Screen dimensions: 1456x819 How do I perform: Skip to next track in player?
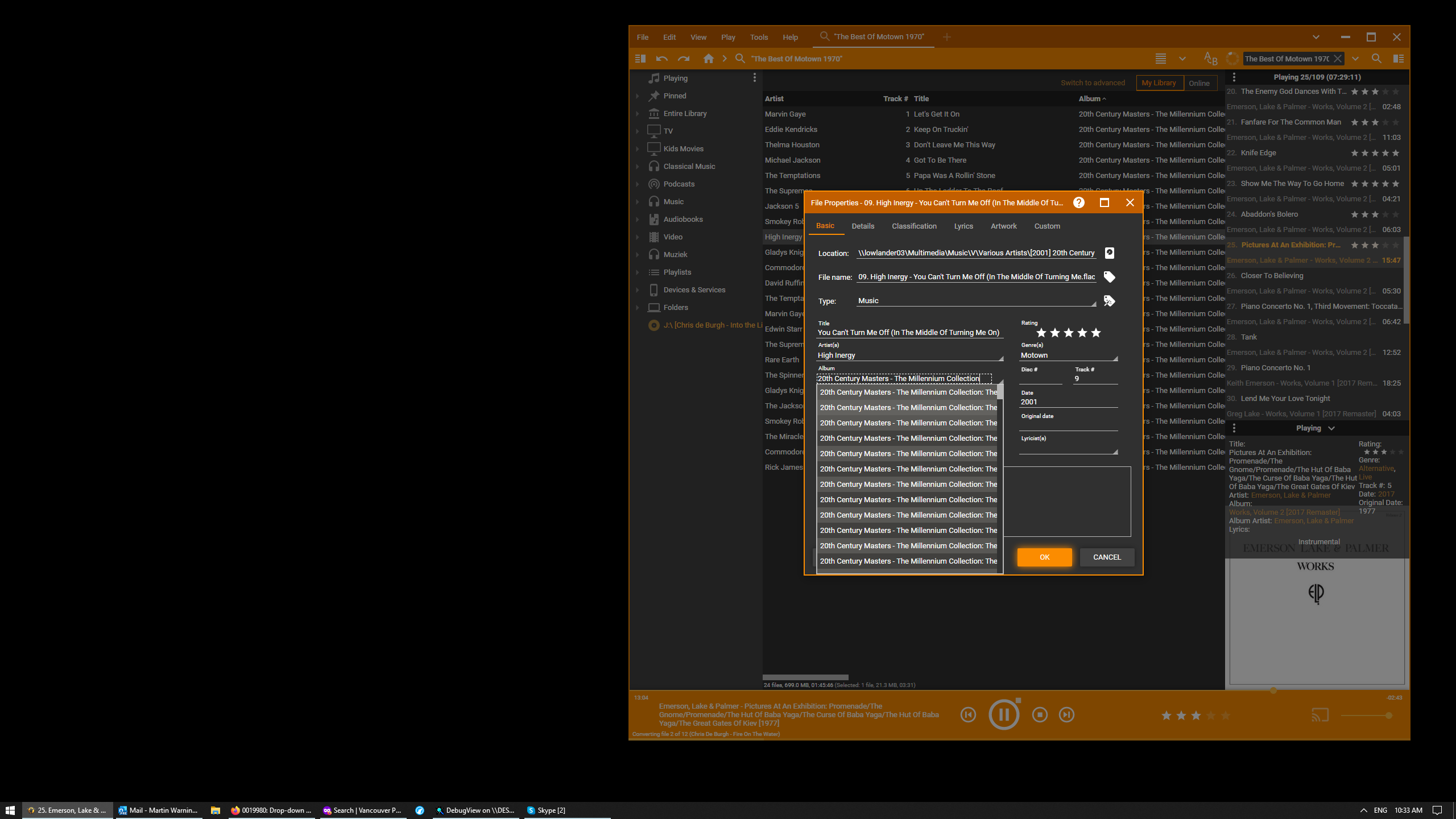click(x=1066, y=715)
